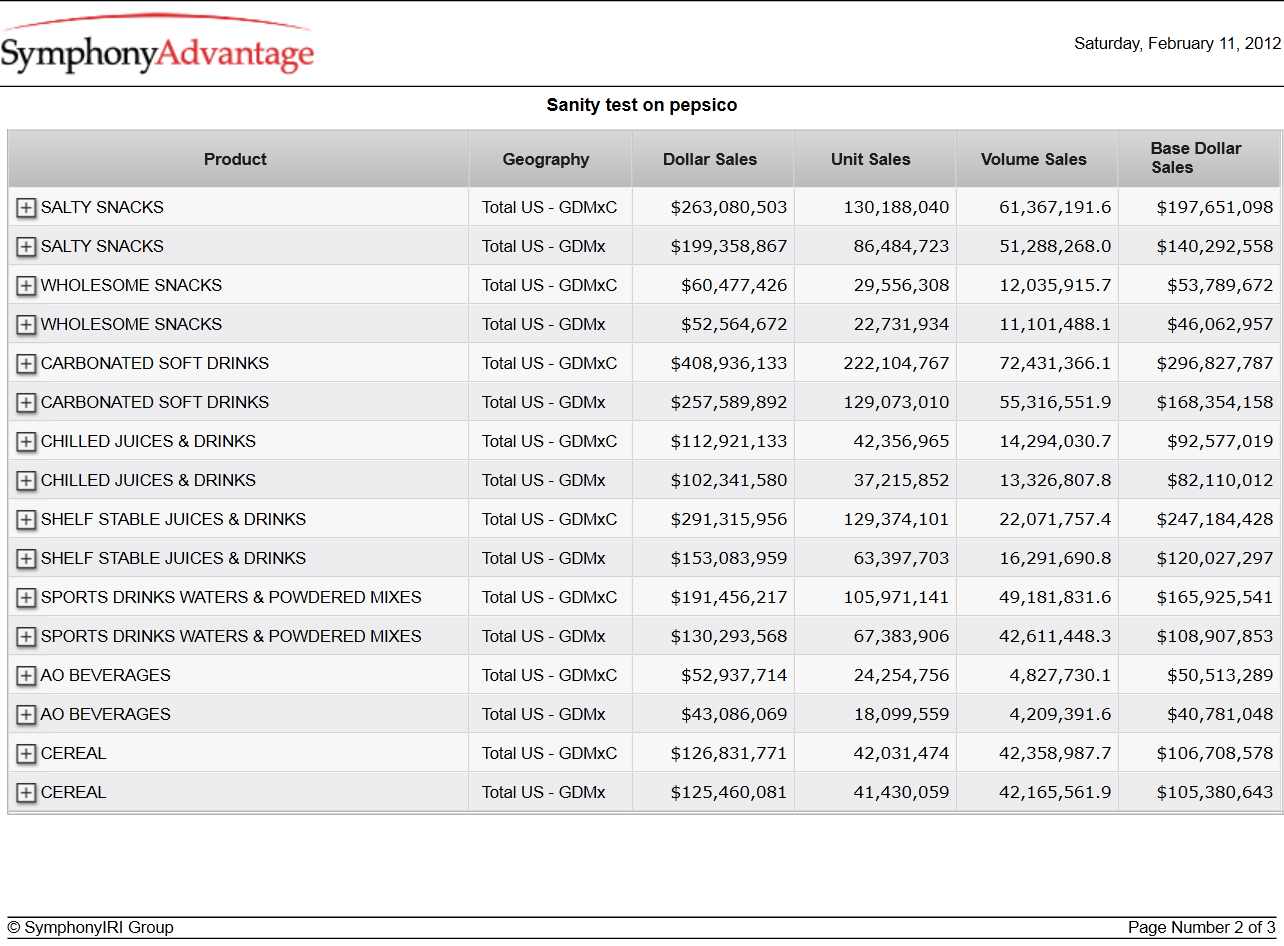
Task: Click the Page Number 2 of 3 indicator
Action: [1202, 928]
